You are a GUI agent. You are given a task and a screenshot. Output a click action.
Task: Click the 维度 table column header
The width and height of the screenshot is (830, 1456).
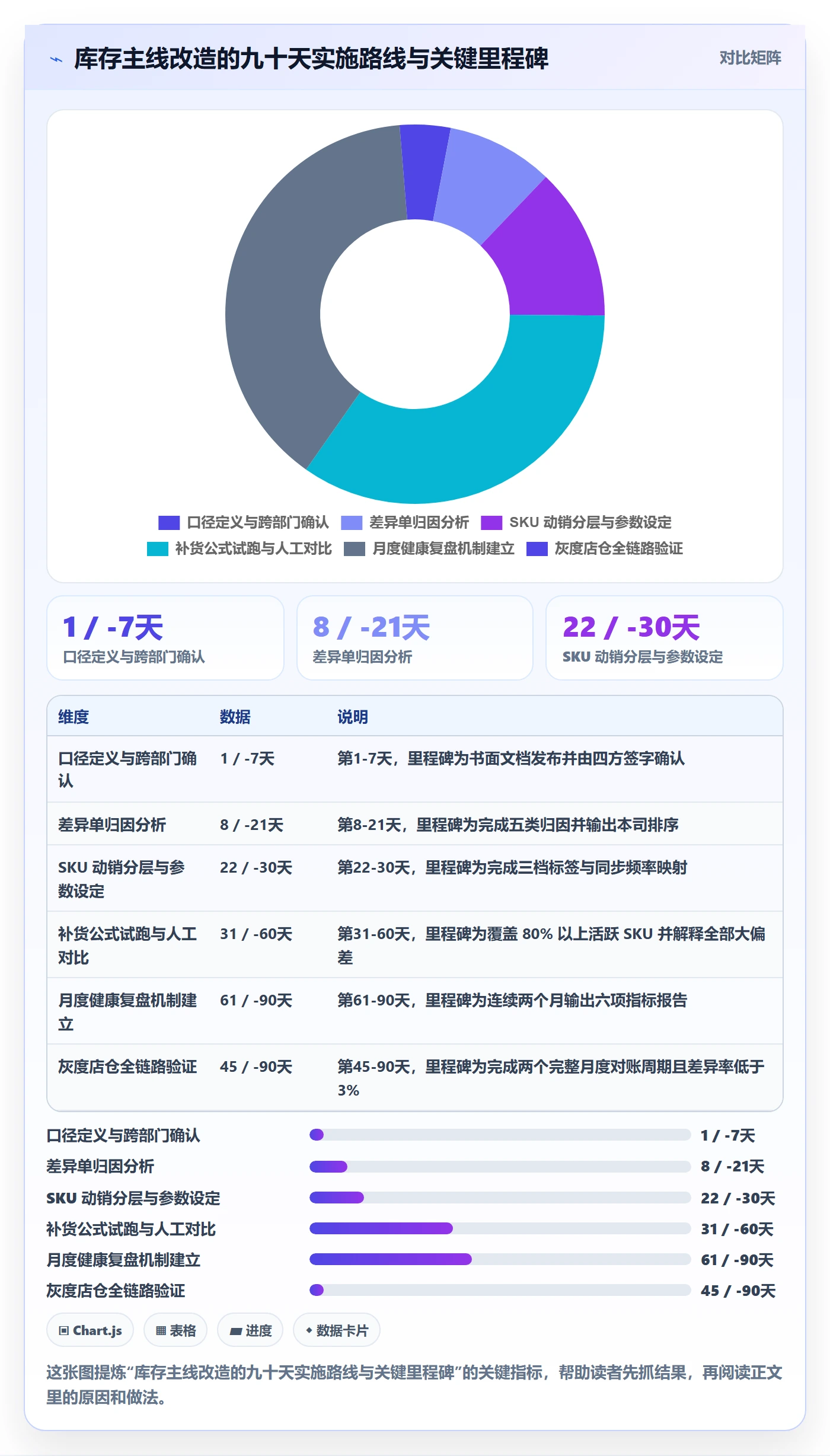(74, 717)
